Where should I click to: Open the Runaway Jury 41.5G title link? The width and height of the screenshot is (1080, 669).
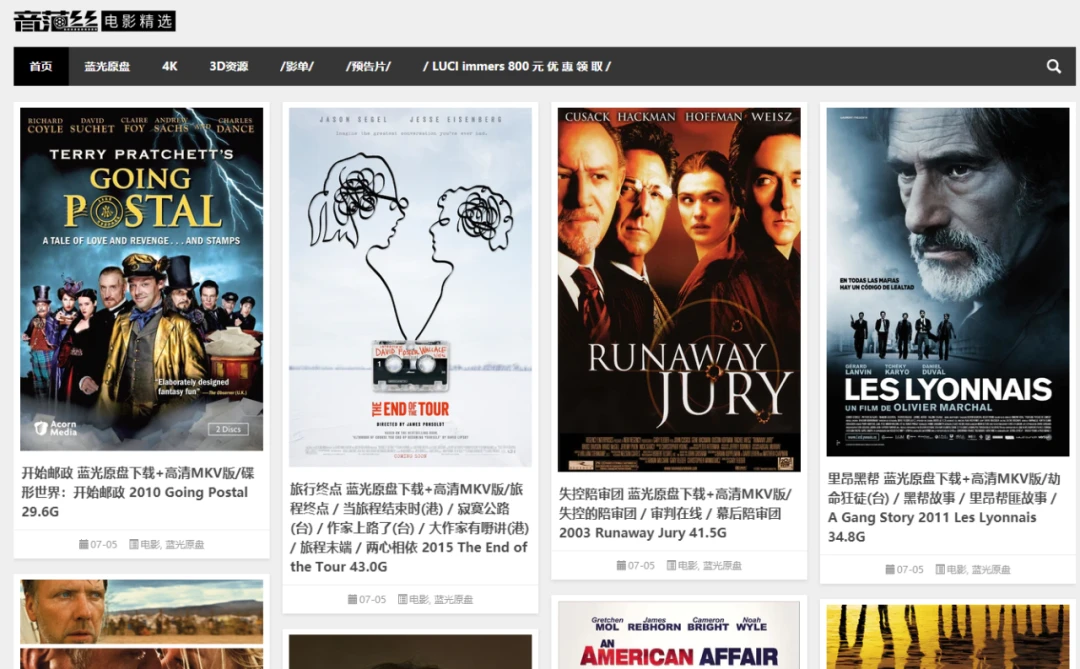pos(675,513)
